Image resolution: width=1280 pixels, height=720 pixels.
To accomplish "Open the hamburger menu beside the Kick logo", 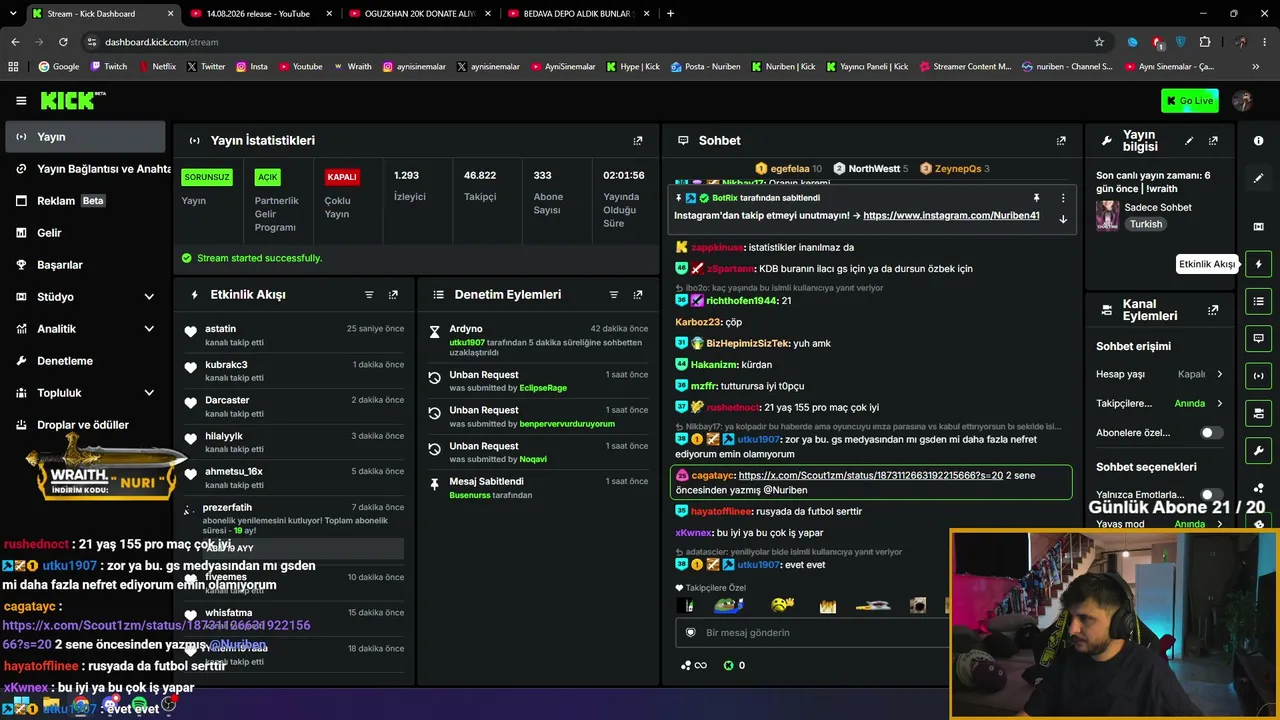I will click(x=21, y=100).
